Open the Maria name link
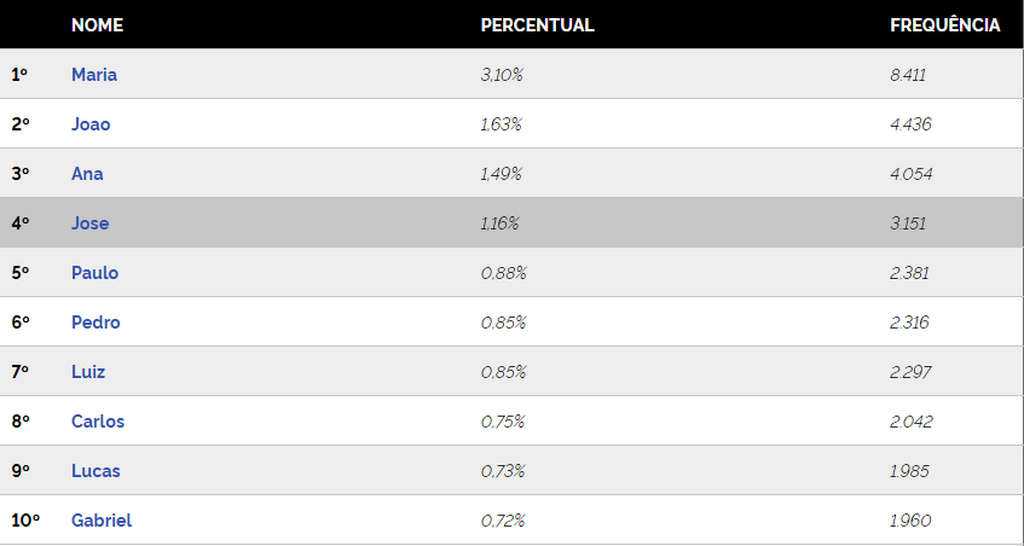Viewport: 1024px width, 546px height. pyautogui.click(x=94, y=75)
